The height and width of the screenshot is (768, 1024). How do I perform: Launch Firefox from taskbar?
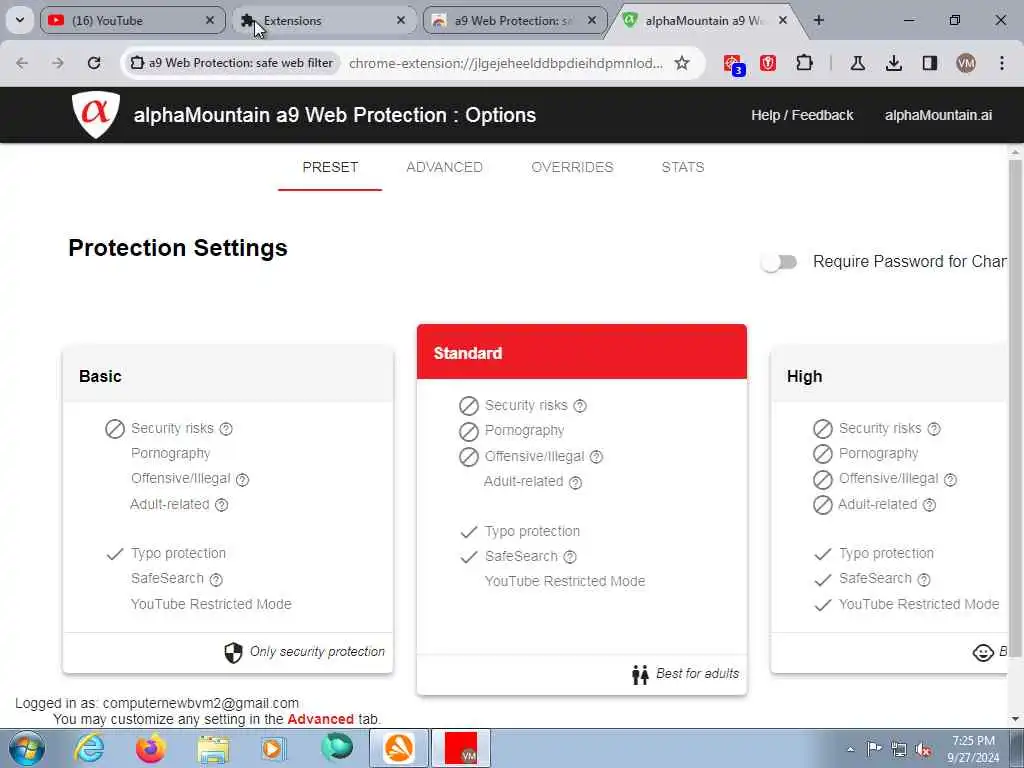click(x=151, y=748)
